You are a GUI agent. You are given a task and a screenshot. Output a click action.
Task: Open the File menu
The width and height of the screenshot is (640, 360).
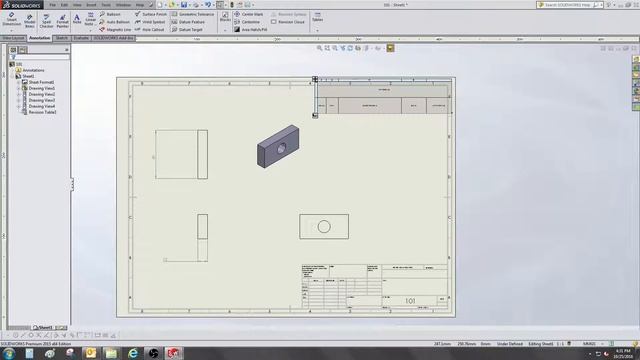tap(53, 5)
